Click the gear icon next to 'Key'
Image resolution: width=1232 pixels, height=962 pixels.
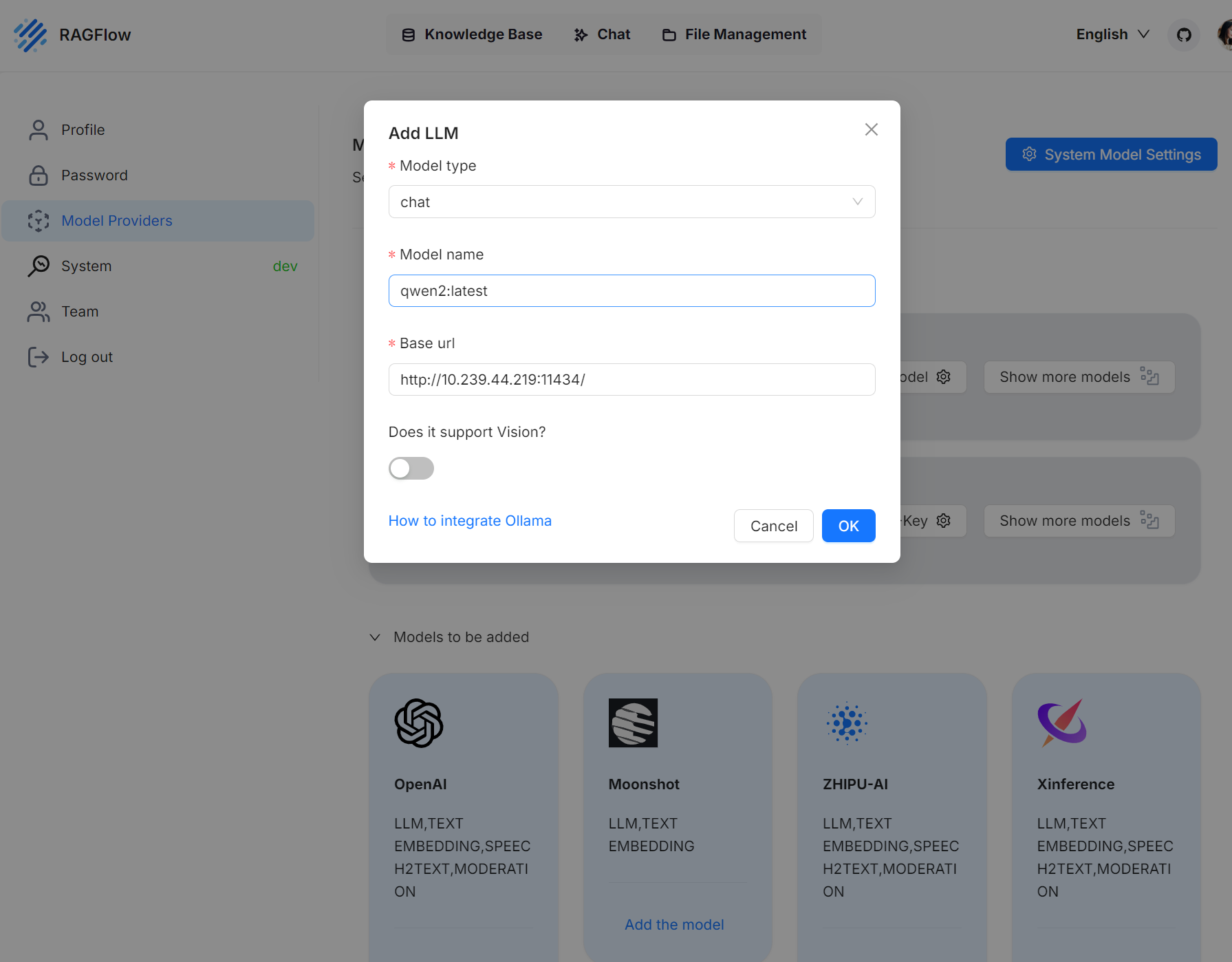(944, 521)
